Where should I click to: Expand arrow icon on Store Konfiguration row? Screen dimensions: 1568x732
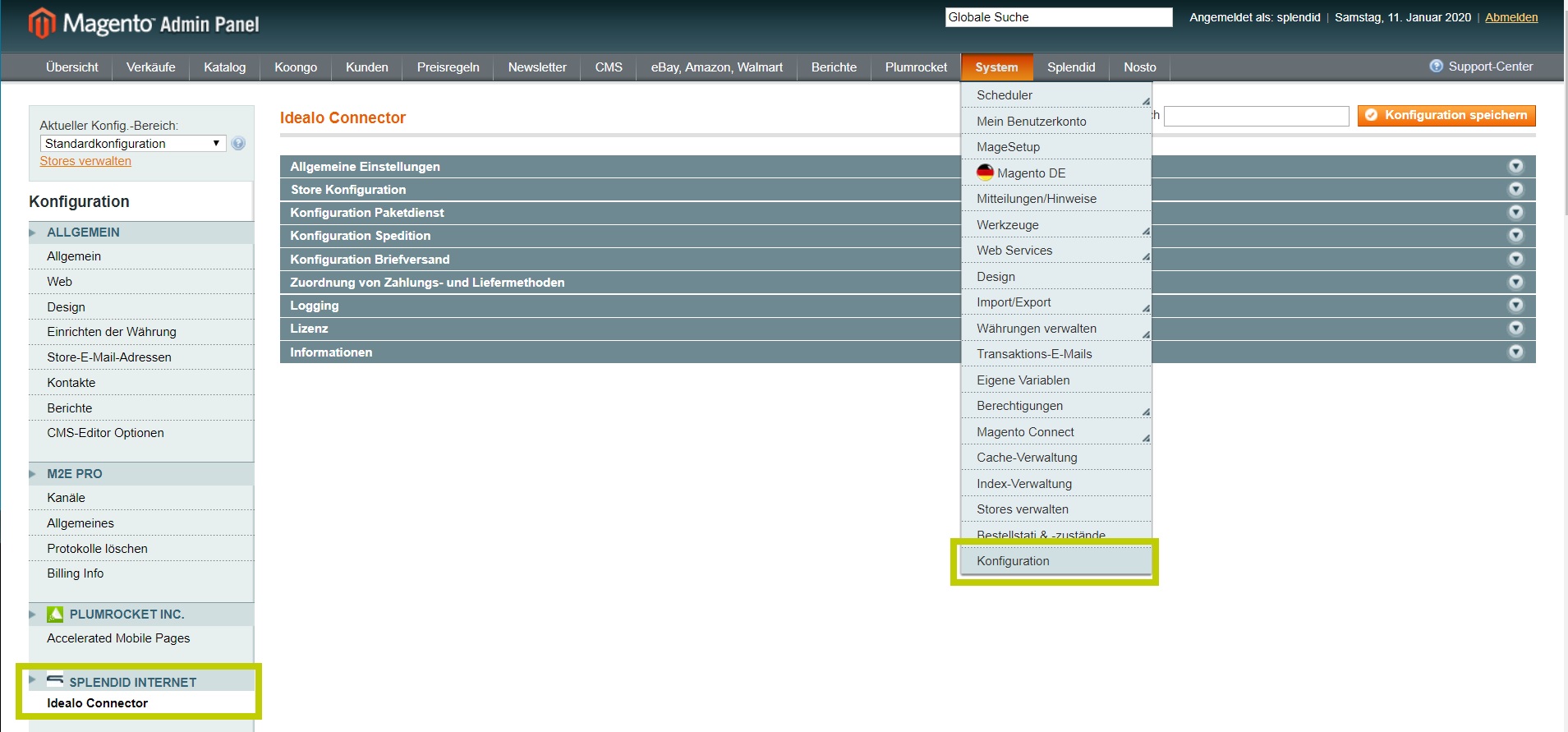pyautogui.click(x=1516, y=189)
